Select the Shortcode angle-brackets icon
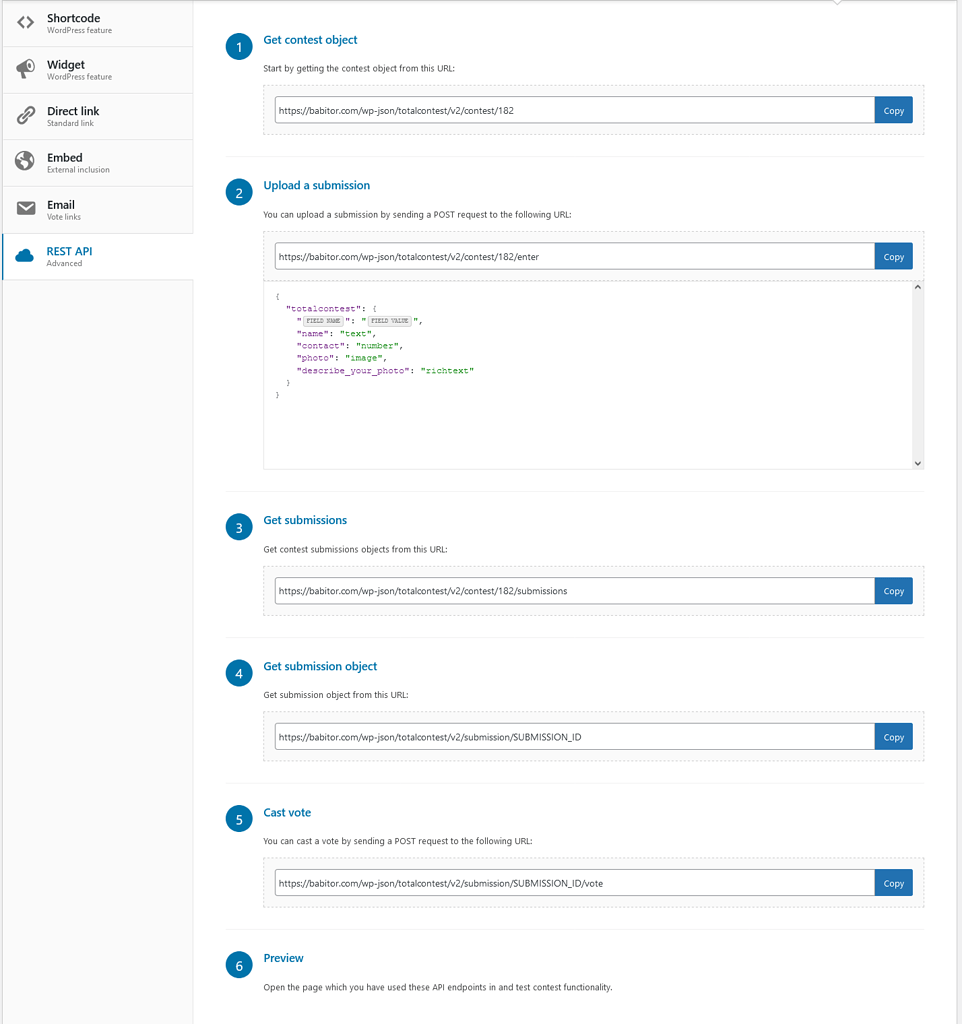The image size is (962, 1024). click(x=25, y=22)
